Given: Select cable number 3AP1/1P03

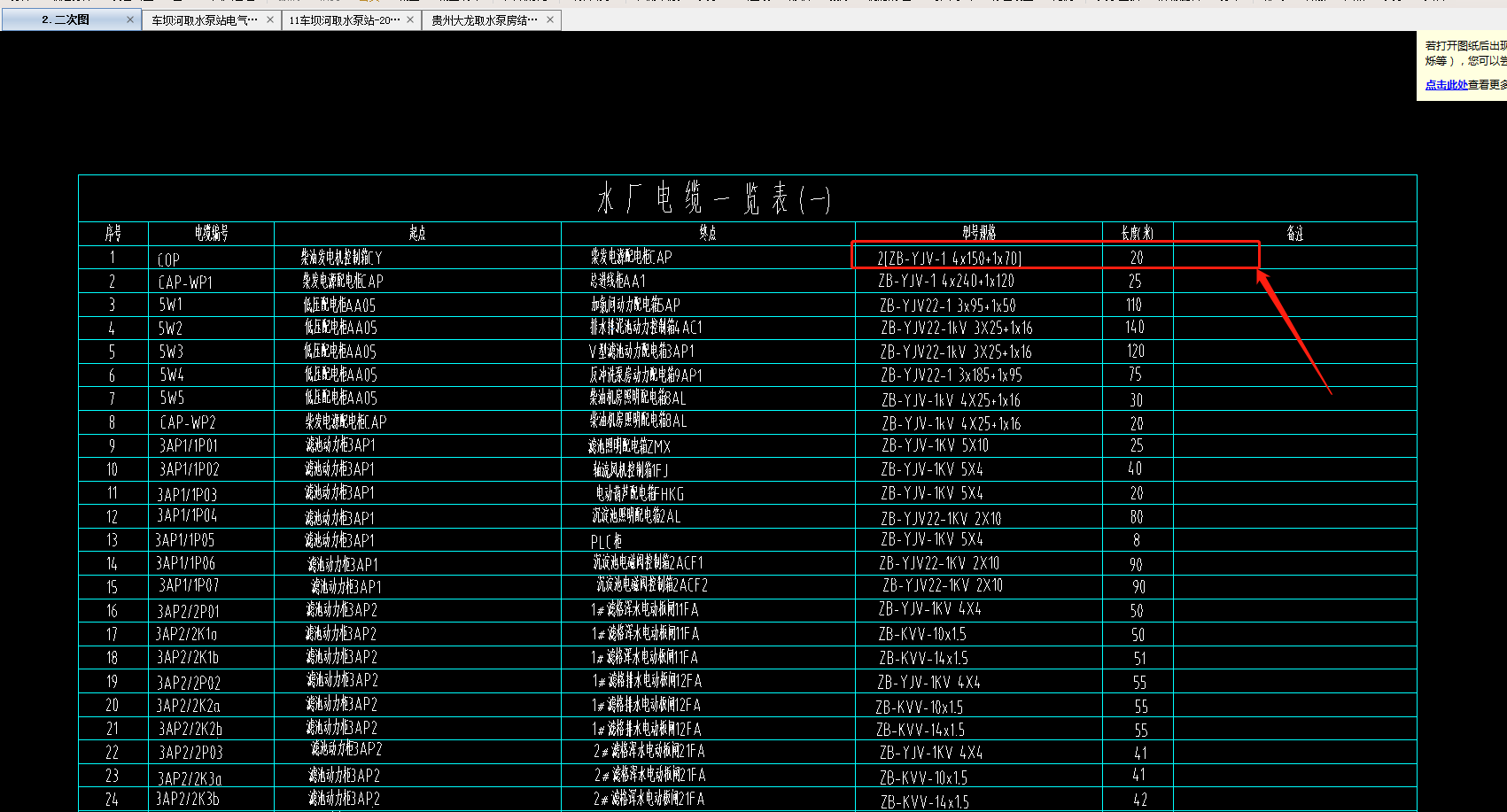Looking at the screenshot, I should coord(187,494).
